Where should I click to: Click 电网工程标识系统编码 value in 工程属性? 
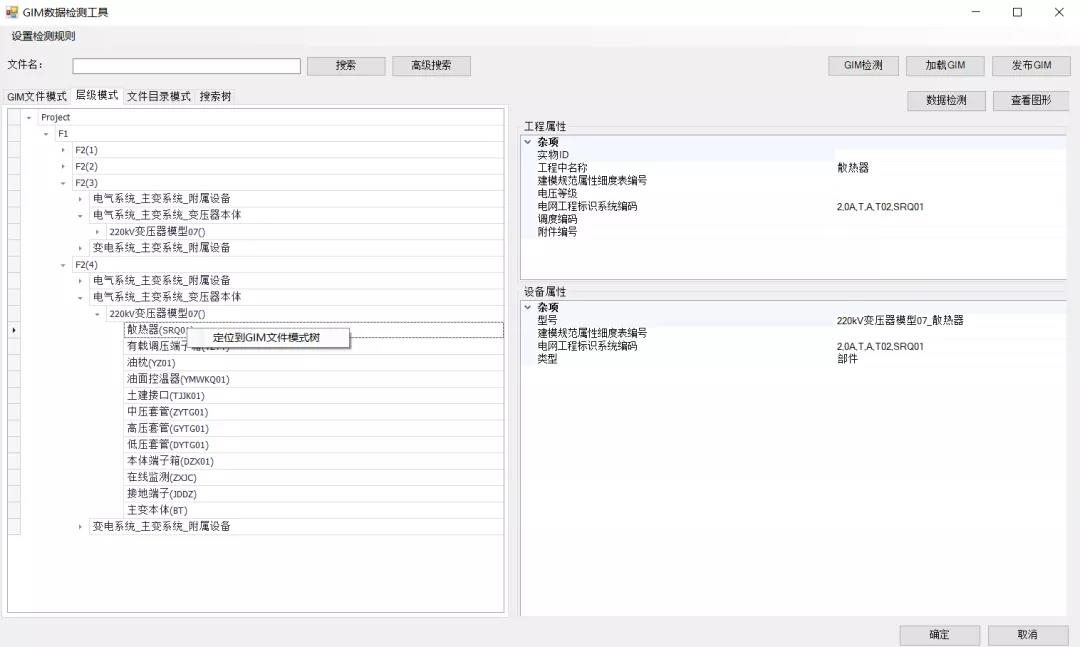(x=880, y=207)
